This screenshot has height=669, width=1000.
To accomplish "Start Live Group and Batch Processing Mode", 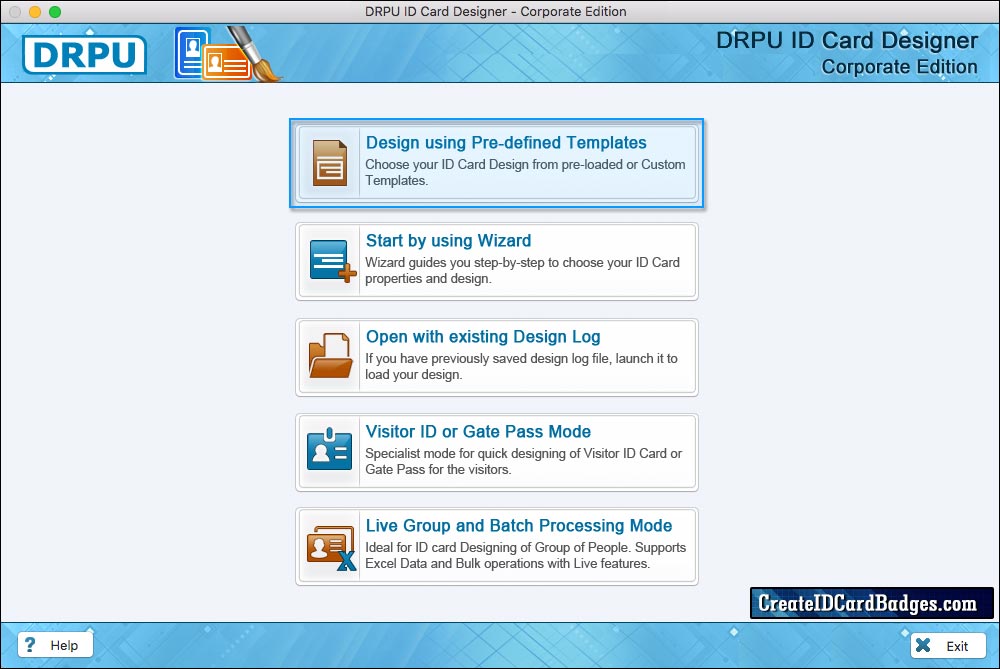I will click(x=497, y=547).
